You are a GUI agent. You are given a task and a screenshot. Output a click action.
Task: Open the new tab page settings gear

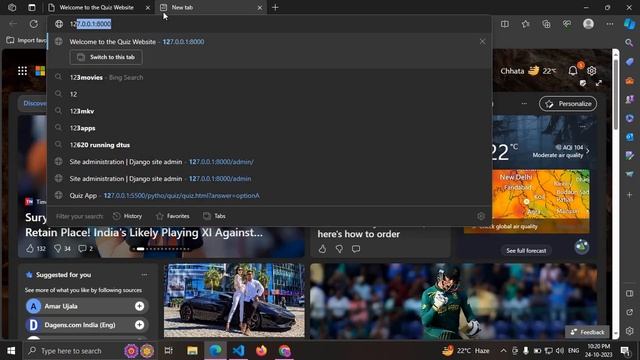591,71
